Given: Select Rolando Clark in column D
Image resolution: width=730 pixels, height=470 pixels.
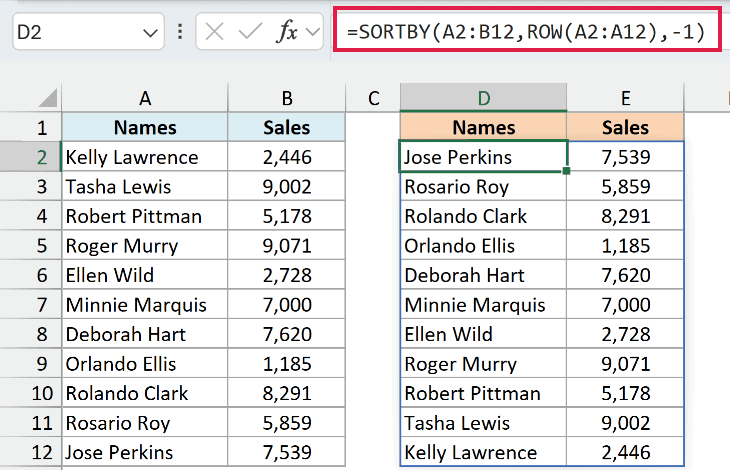Looking at the screenshot, I should coord(484,216).
